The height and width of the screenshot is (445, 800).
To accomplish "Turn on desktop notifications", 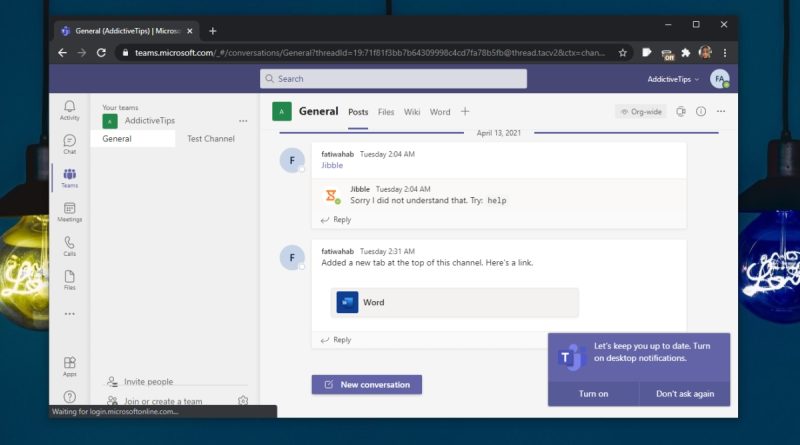I will tap(593, 394).
